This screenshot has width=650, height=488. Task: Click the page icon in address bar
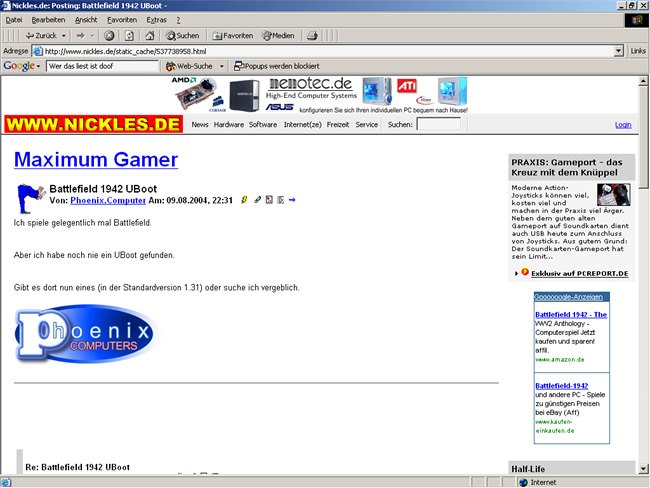click(x=38, y=51)
